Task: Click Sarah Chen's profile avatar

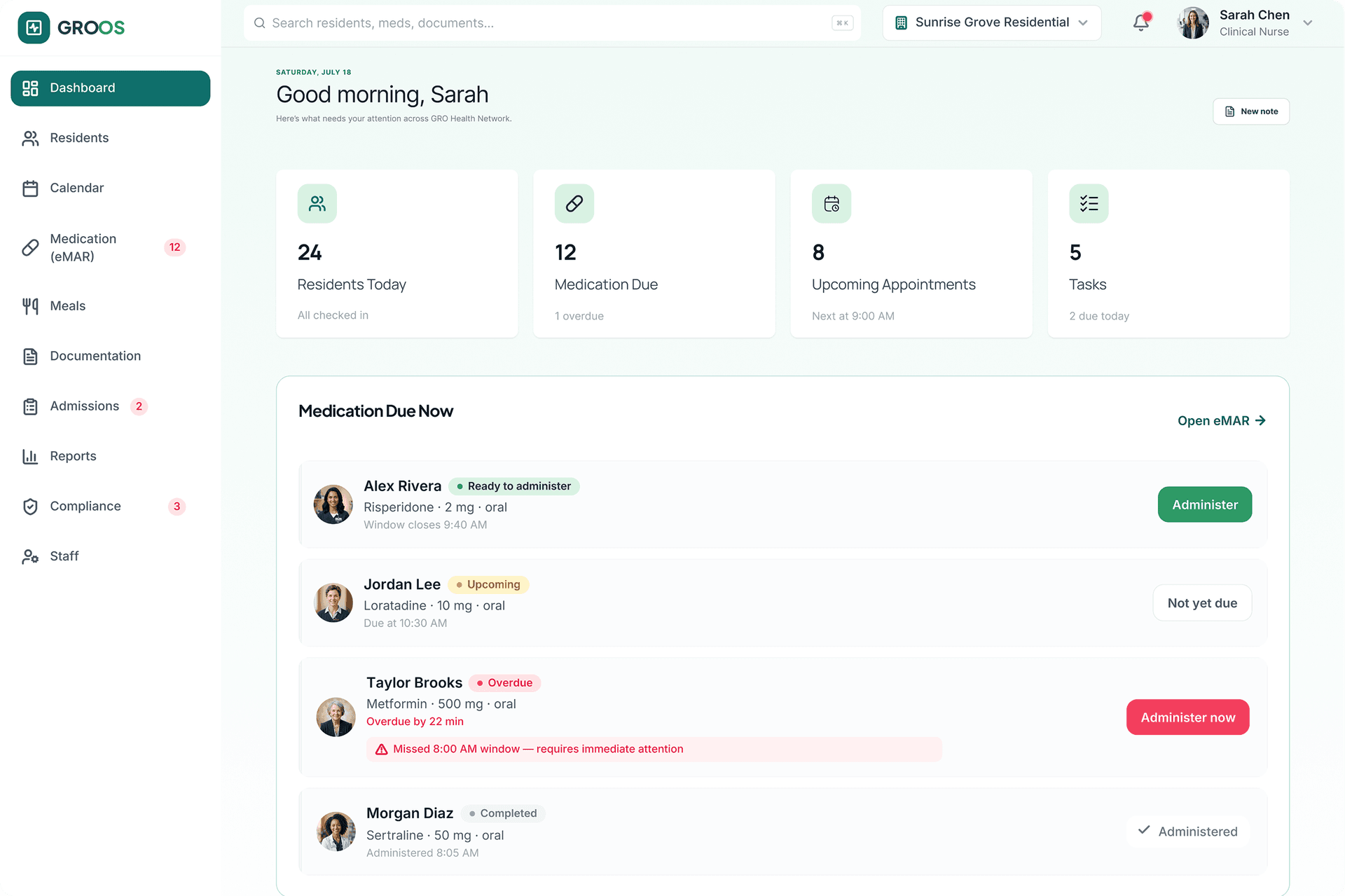Action: (1194, 23)
